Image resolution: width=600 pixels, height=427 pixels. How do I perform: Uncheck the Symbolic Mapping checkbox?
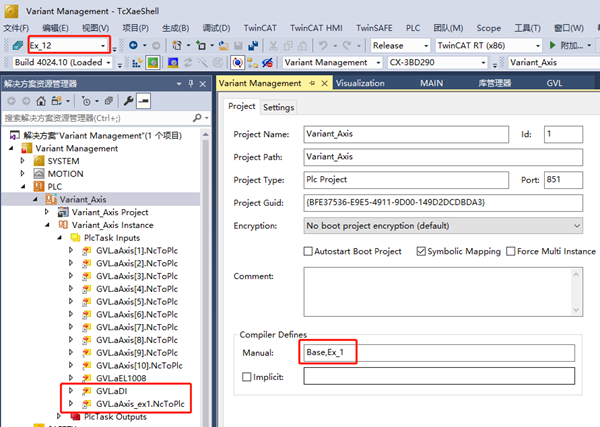[421, 251]
